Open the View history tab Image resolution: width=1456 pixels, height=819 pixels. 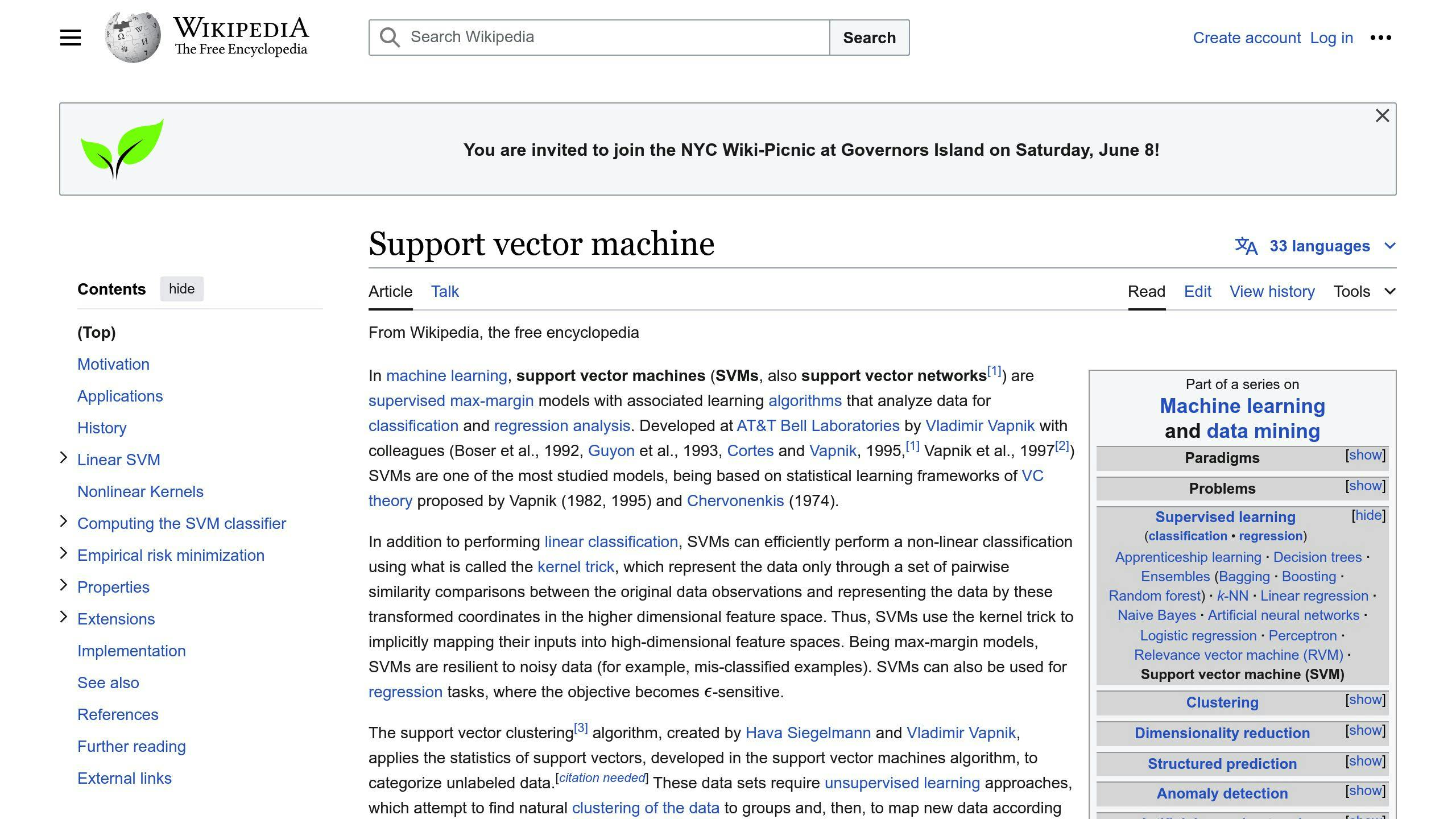1272,291
